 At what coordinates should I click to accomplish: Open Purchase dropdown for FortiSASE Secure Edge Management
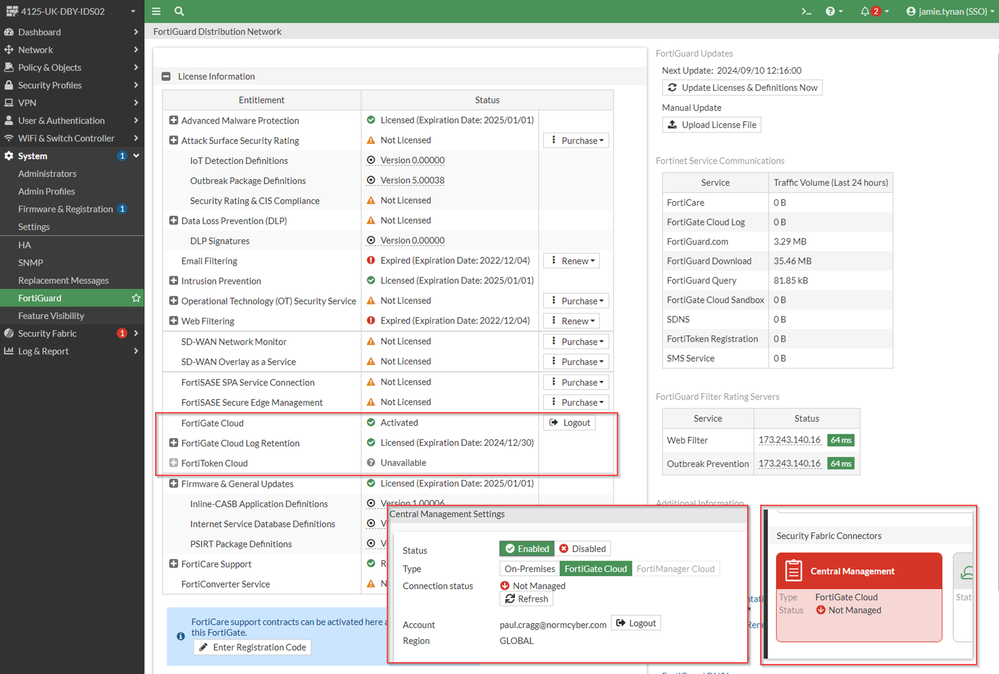coord(576,403)
